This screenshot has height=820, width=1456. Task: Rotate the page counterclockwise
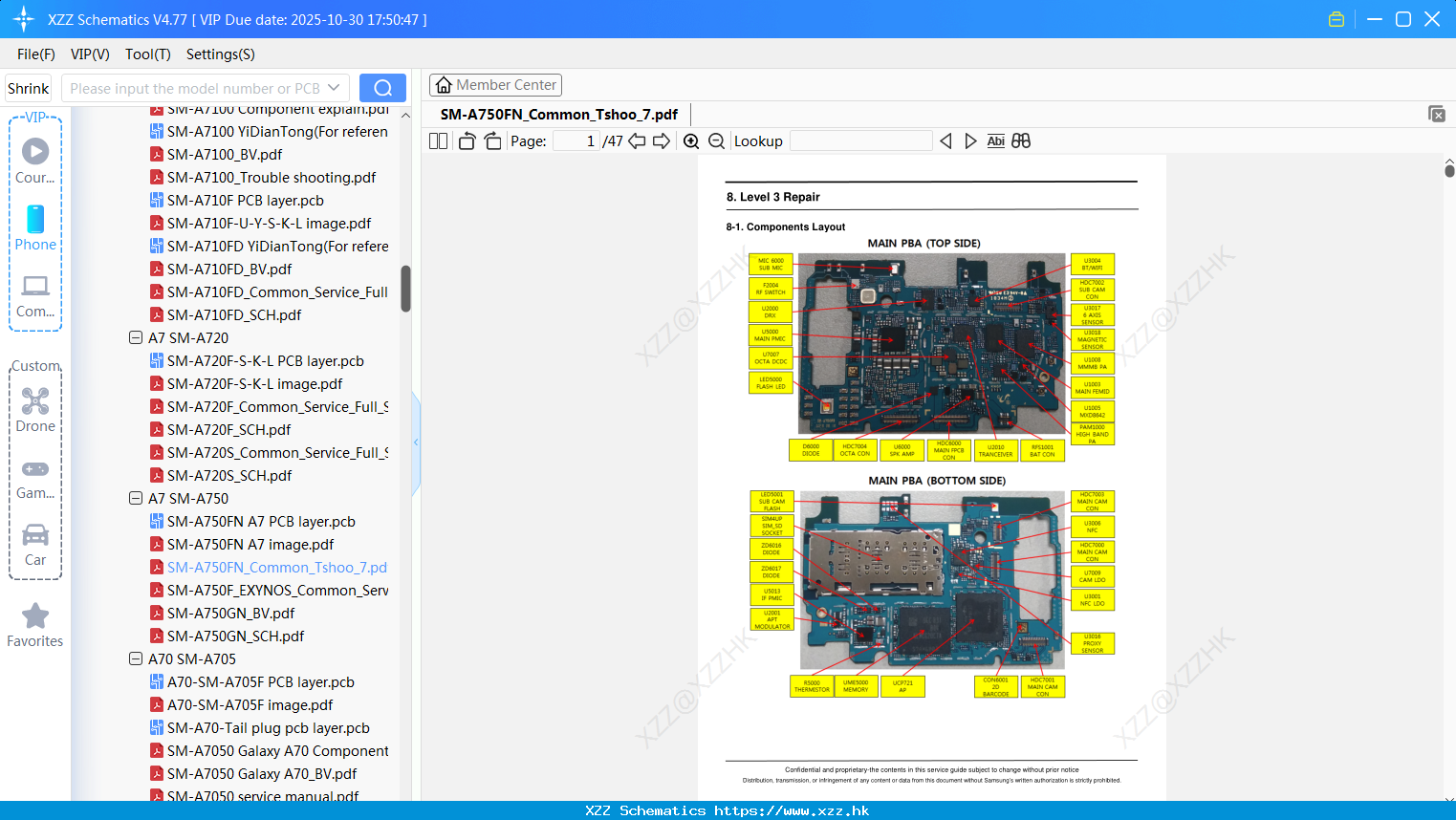(467, 141)
